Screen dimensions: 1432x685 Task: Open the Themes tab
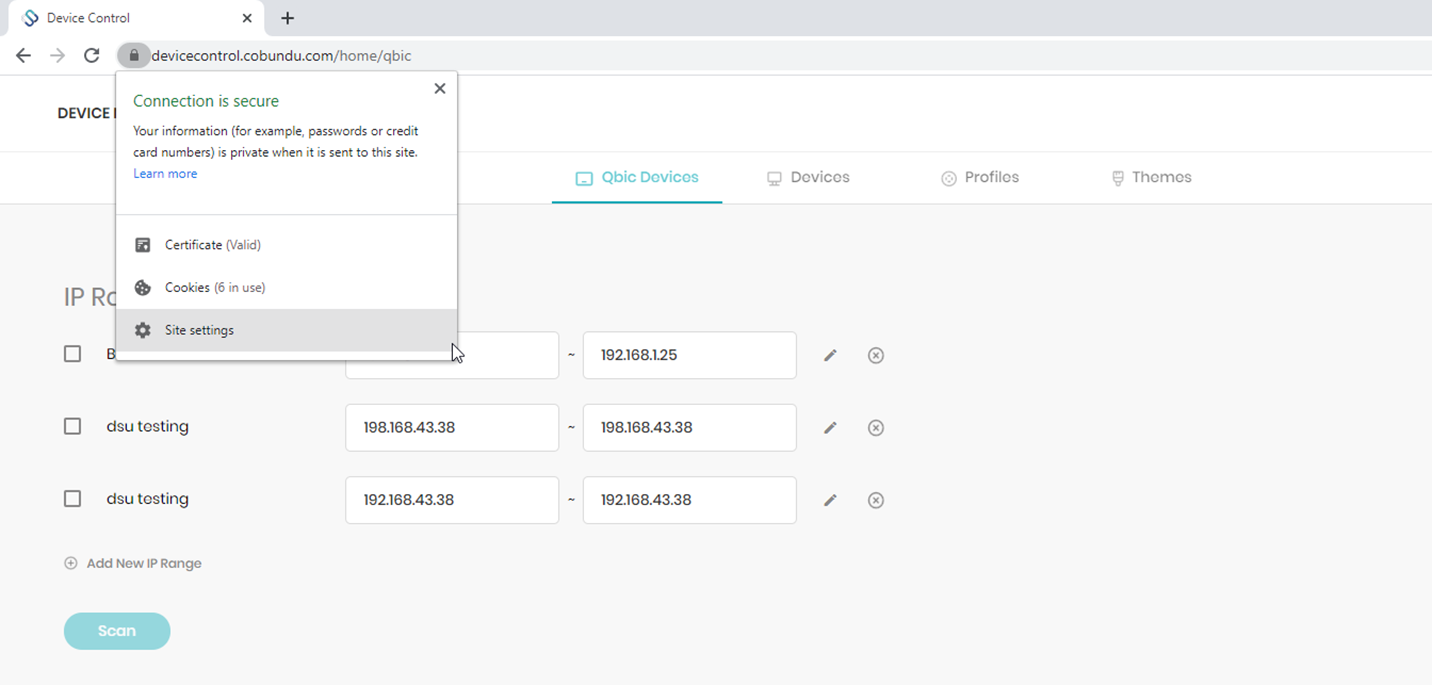(x=1151, y=178)
